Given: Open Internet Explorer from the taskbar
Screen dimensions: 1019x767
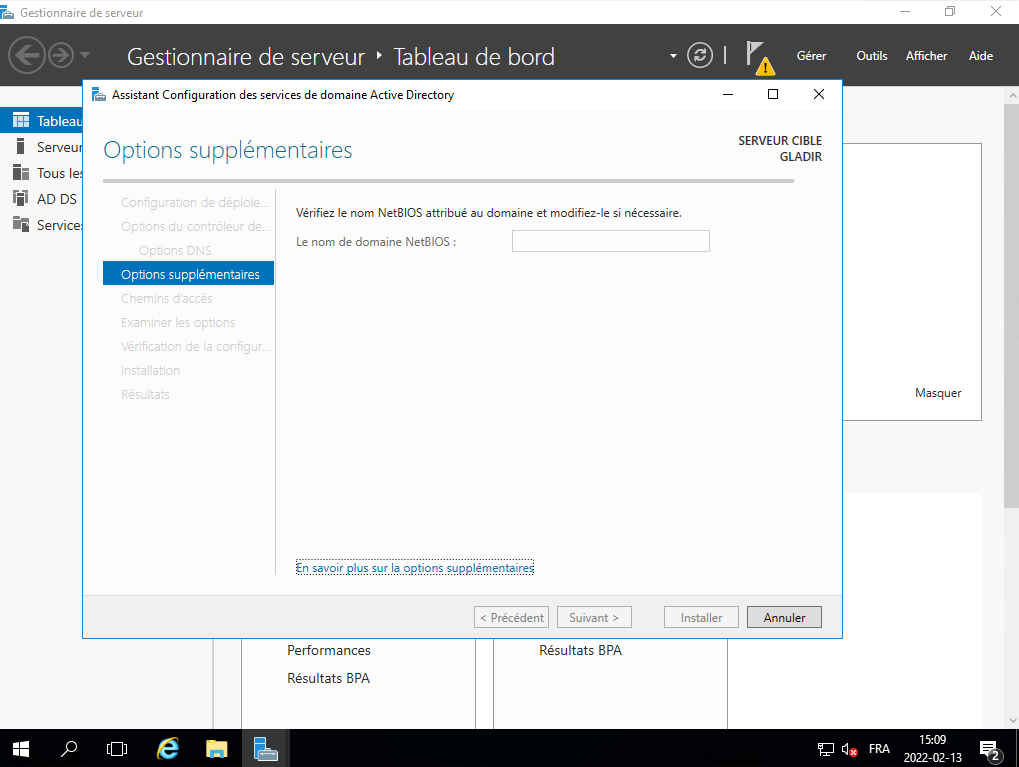Looking at the screenshot, I should coord(169,748).
